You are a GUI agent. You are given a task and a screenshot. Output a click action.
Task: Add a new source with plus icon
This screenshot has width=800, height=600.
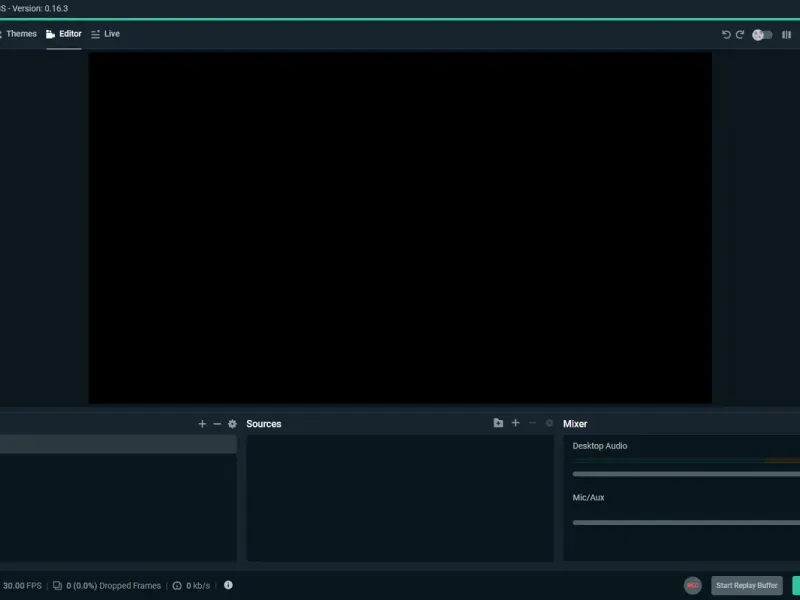[x=515, y=423]
